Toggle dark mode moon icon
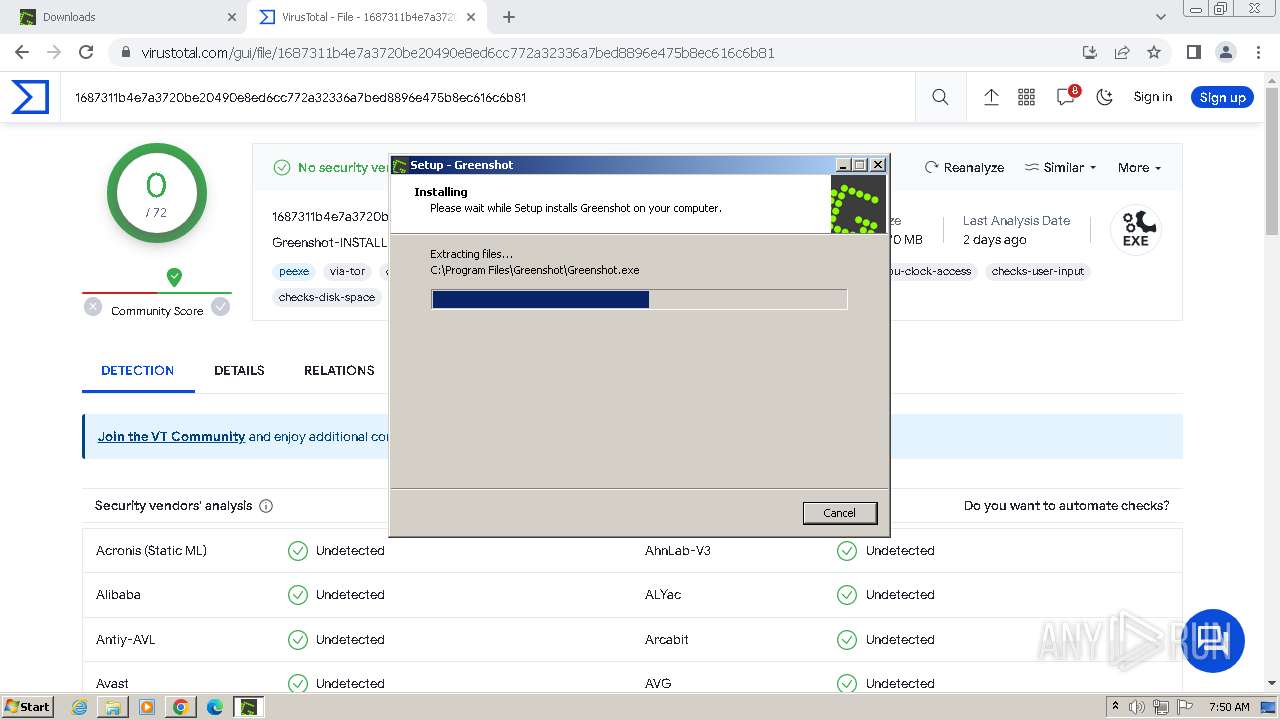The image size is (1280, 720). (1105, 97)
